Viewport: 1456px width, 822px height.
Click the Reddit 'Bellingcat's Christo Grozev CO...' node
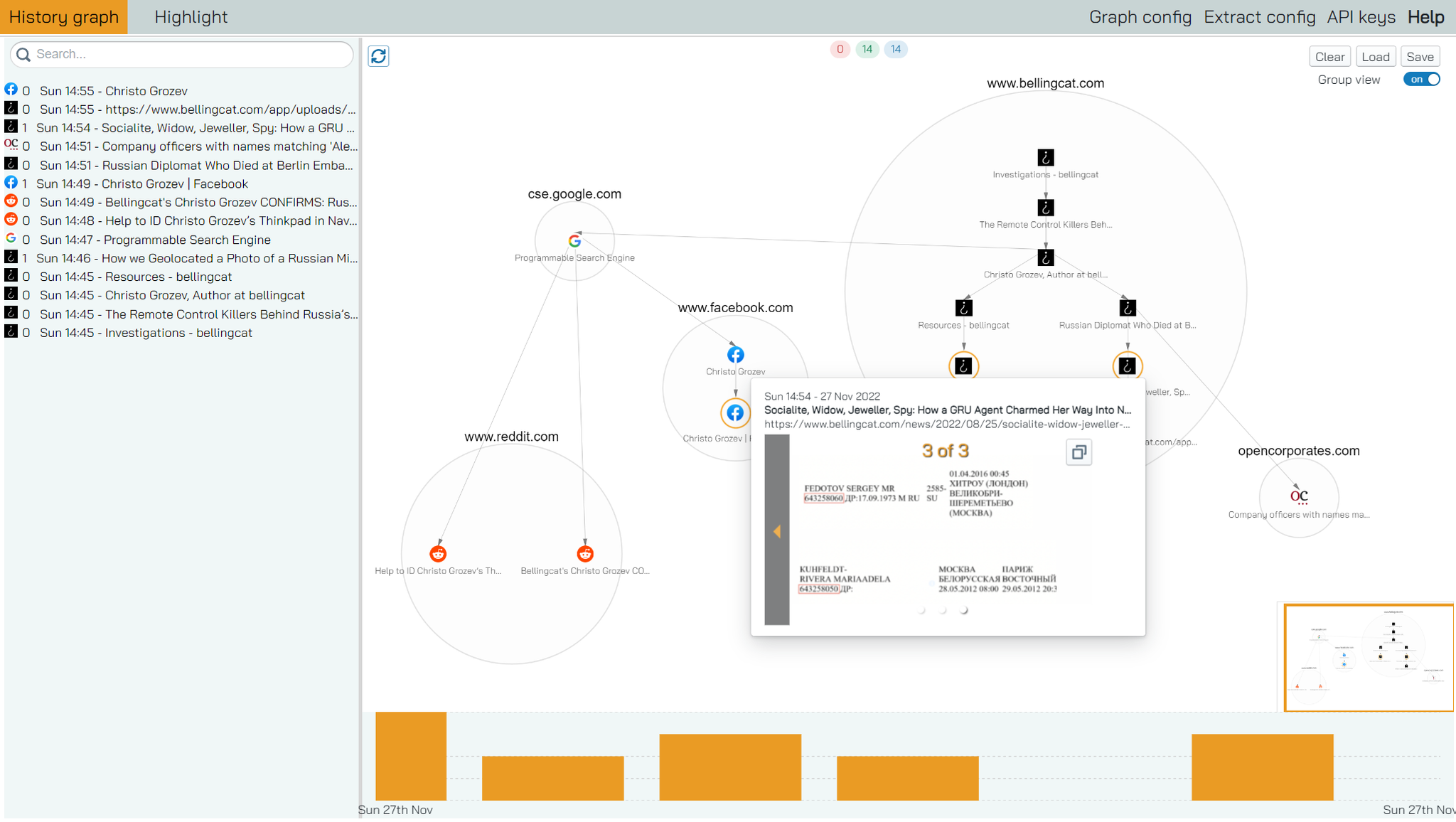click(x=585, y=553)
